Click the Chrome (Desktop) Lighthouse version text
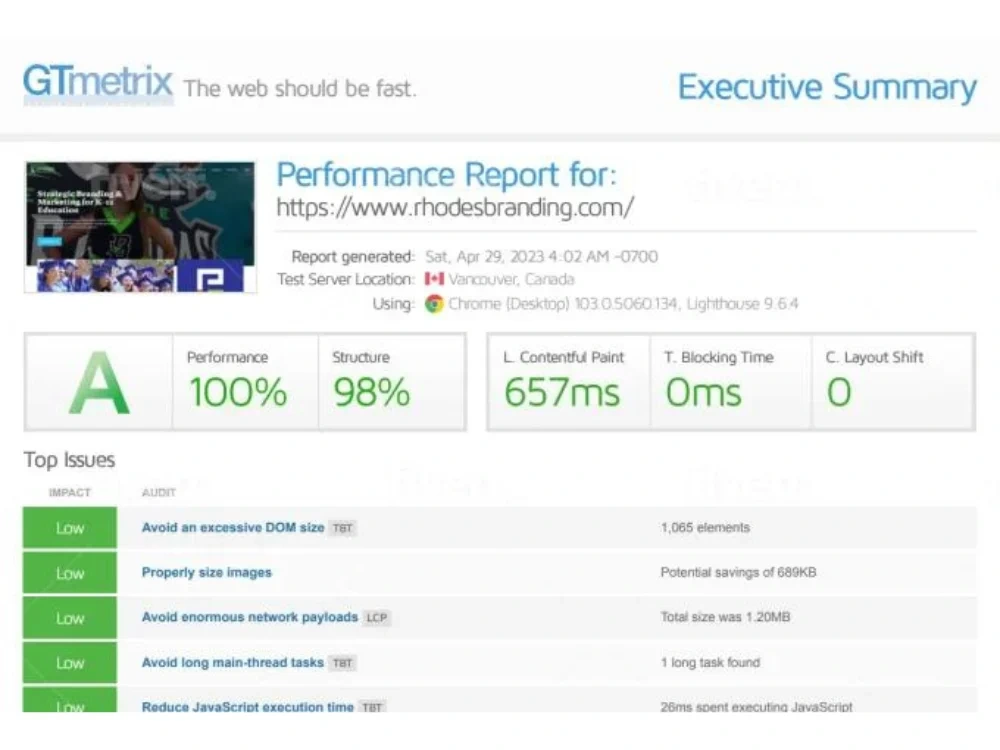Viewport: 1000px width, 750px height. pyautogui.click(x=623, y=304)
